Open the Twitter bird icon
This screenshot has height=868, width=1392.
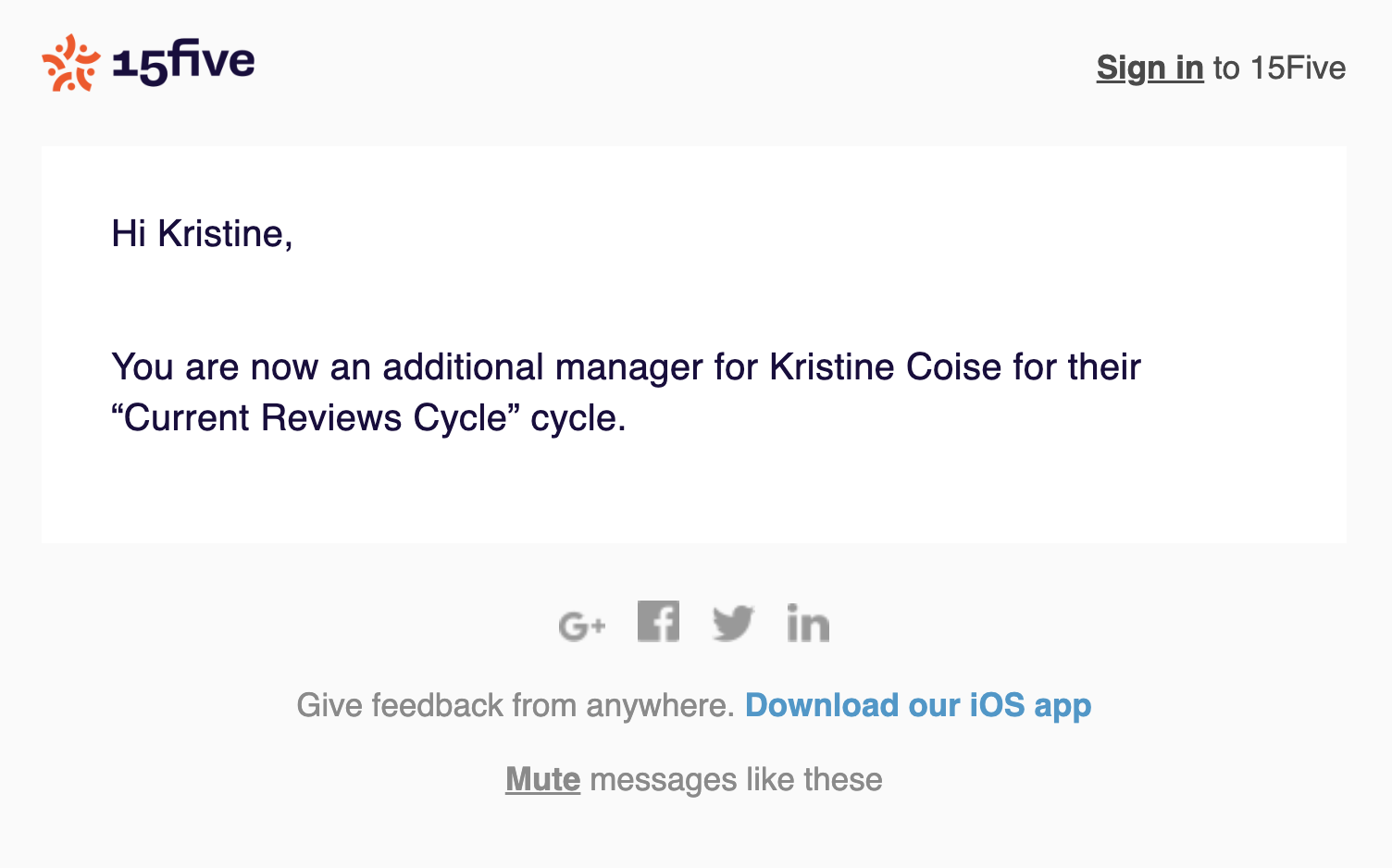(733, 623)
